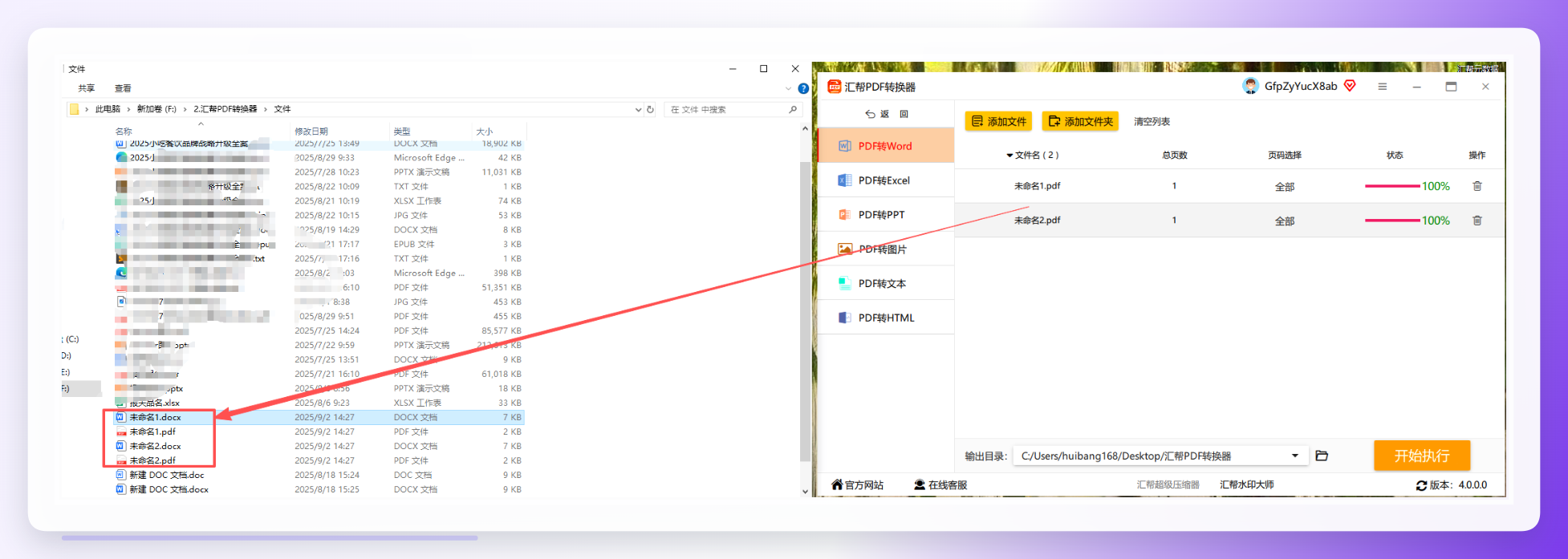Click the PDF转Word document icon
1568x559 pixels.
coord(844,146)
